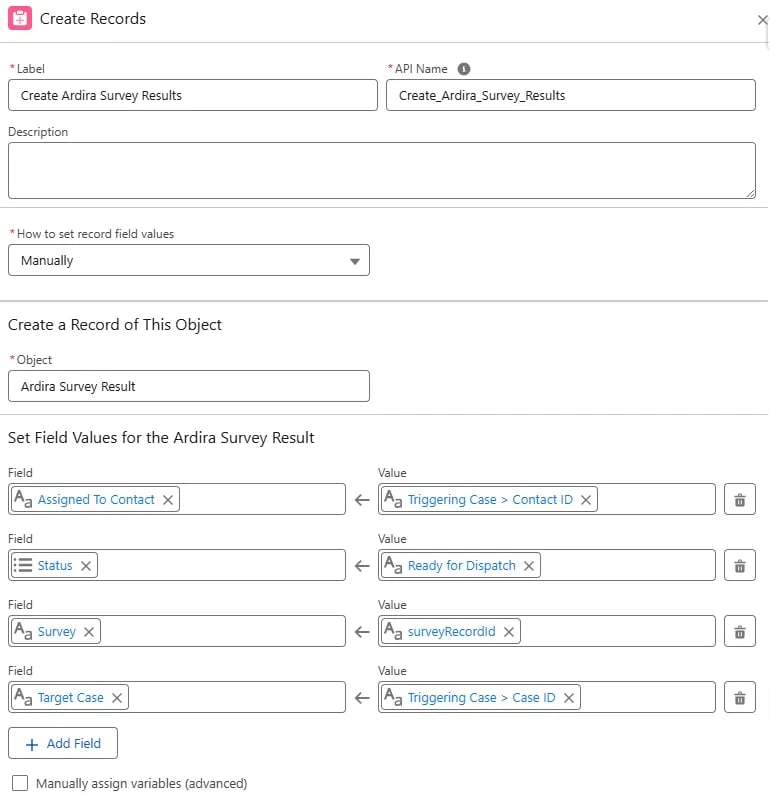Screen dimensions: 770x803
Task: Enable Manually assign variables (advanced) checkbox
Action: coord(20,783)
